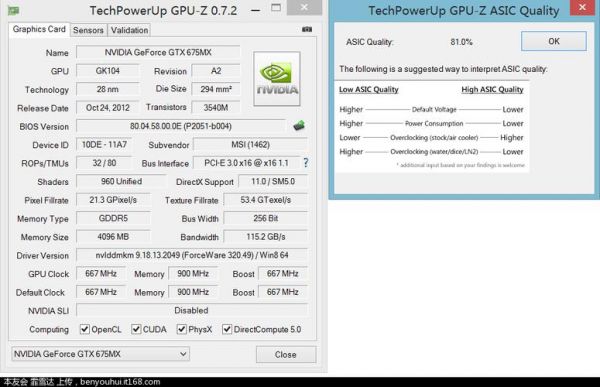Screen dimensions: 600x387
Task: Click the Memory Size field 4096 MB
Action: click(x=113, y=237)
